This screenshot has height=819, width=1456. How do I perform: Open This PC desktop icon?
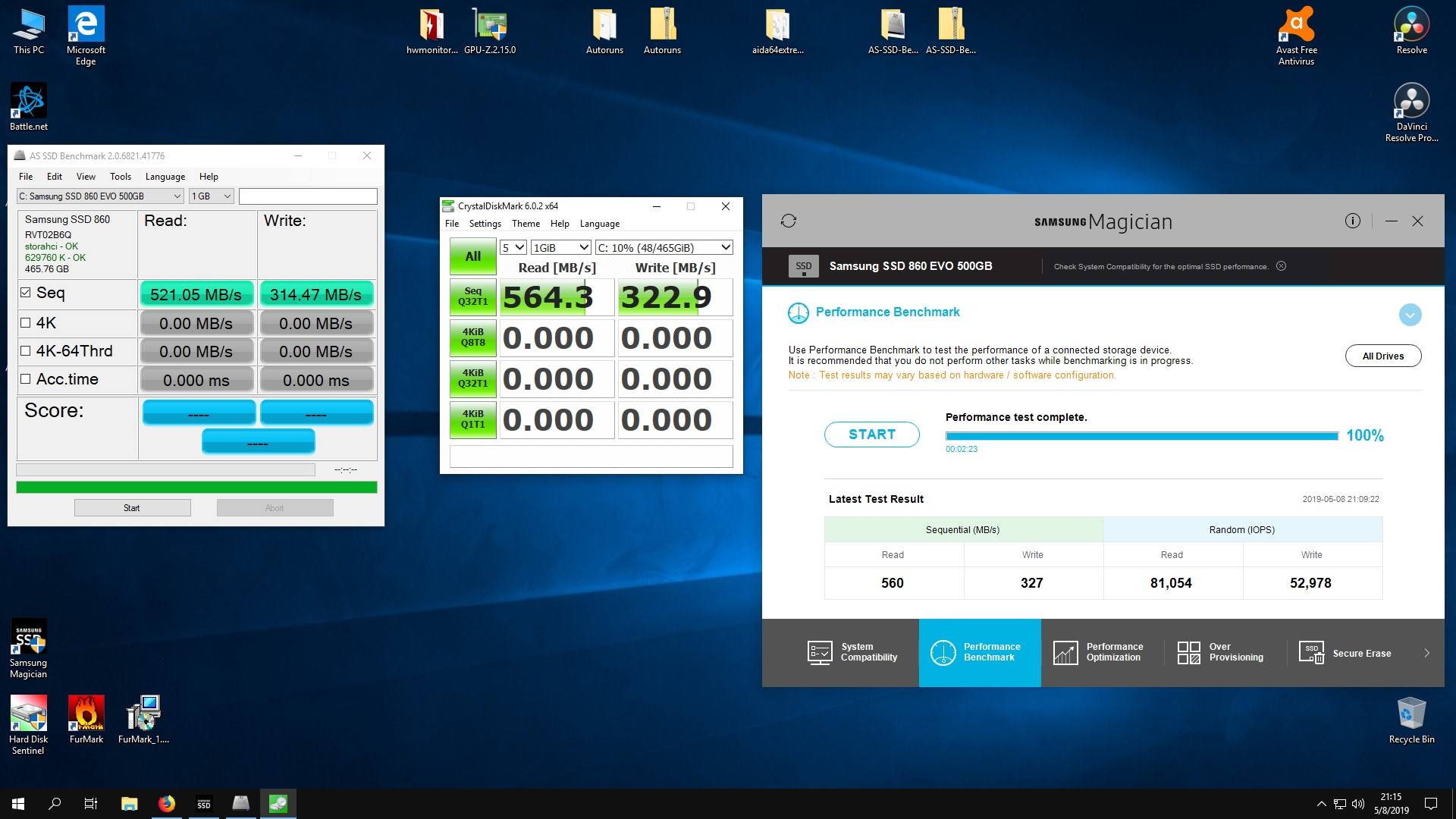click(x=29, y=31)
